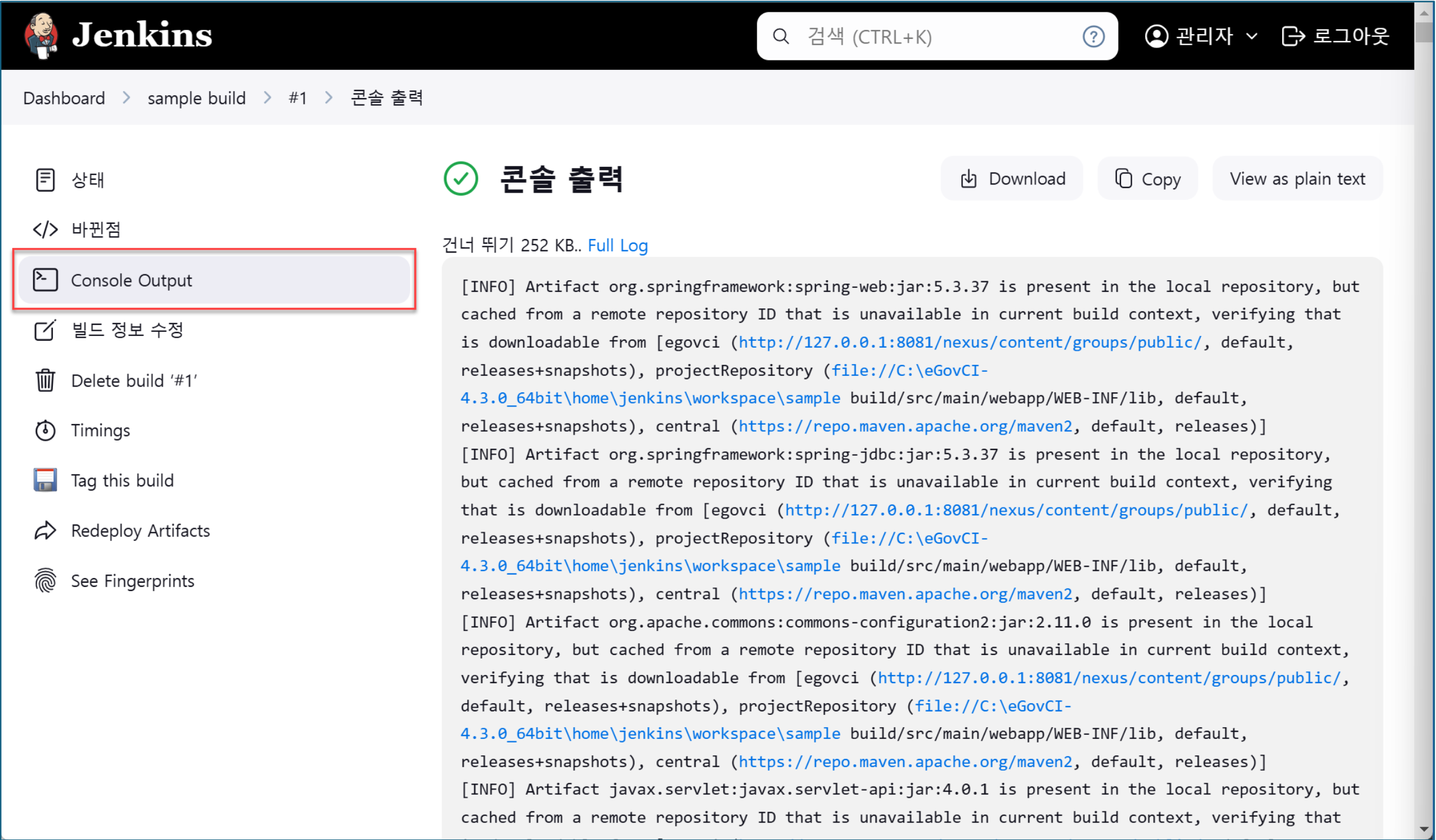Click the Download button
The width and height of the screenshot is (1436, 840).
pos(1012,179)
